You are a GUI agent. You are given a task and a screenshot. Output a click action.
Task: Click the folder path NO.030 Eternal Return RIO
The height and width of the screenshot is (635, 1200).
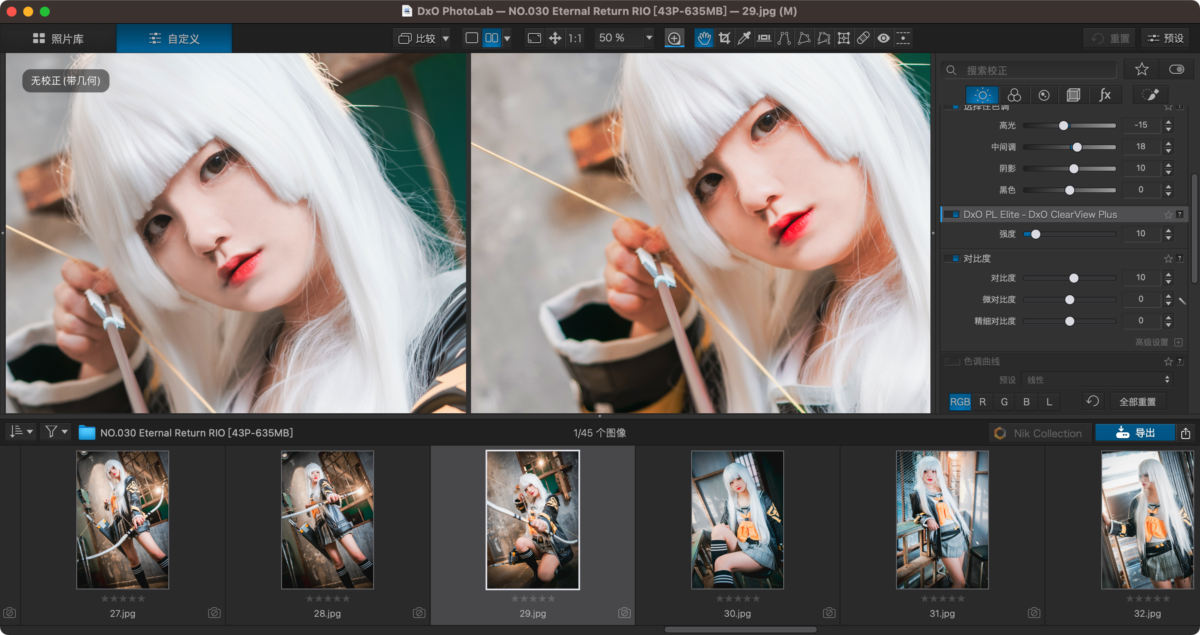[x=196, y=433]
